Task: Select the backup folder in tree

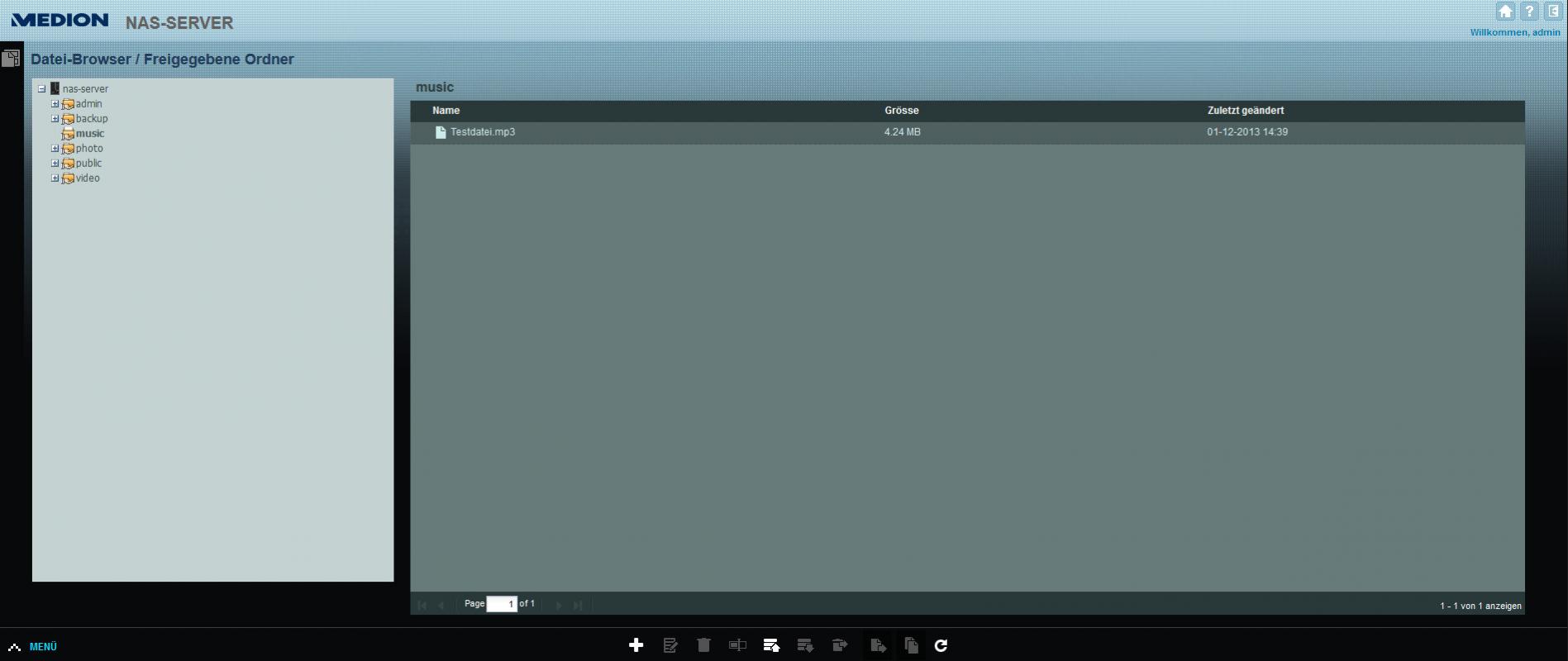Action: coord(92,119)
